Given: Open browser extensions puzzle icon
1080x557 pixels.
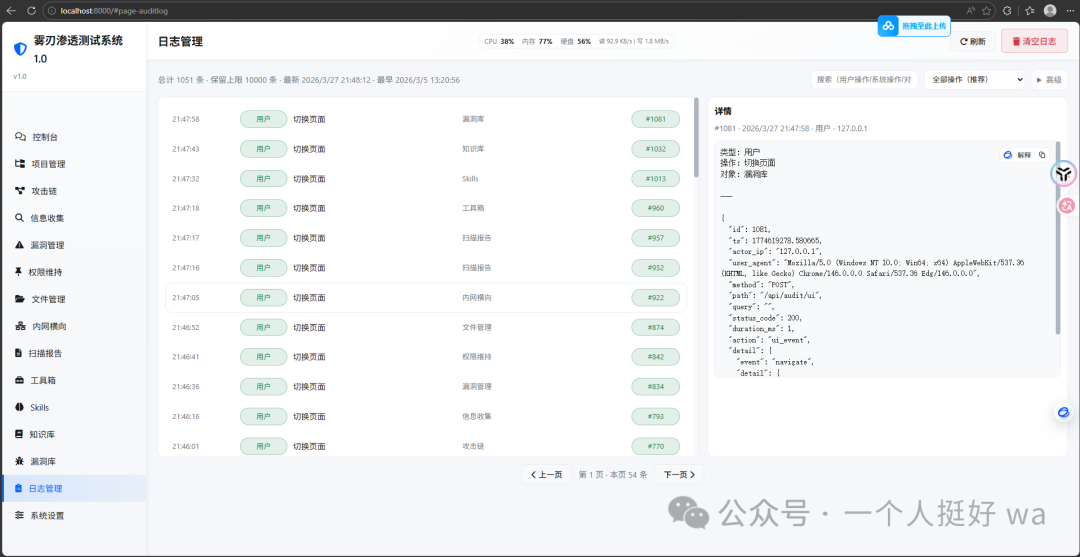Looking at the screenshot, I should [1007, 10].
